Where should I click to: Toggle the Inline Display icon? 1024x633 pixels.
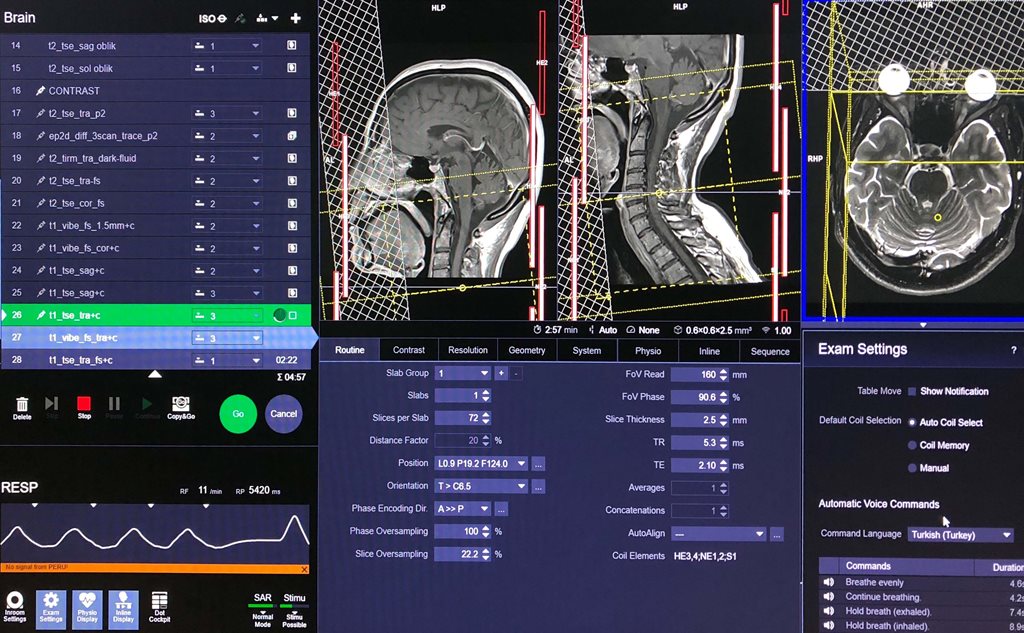point(123,604)
